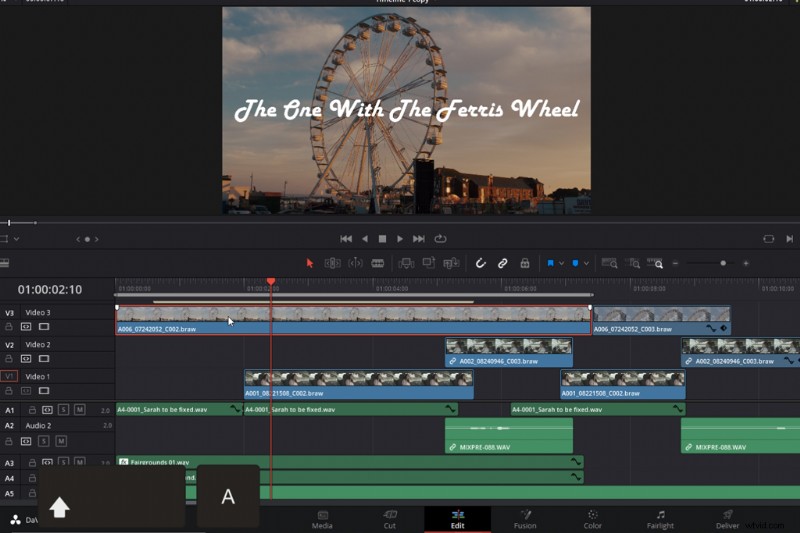Click the Overwrite Clip toolbar icon

(x=429, y=263)
